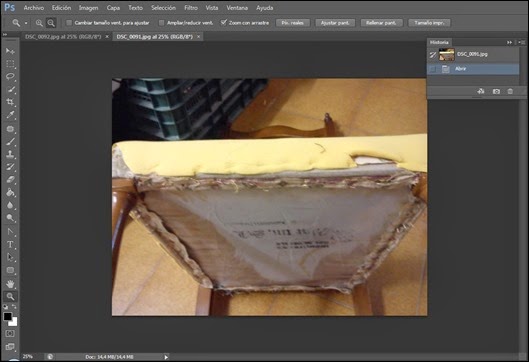Click the Píx. reales button
Viewport: 529px width, 362px height.
pos(293,23)
